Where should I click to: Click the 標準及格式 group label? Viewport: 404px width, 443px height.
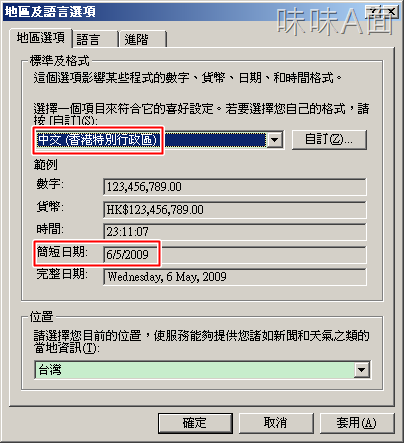[60, 61]
